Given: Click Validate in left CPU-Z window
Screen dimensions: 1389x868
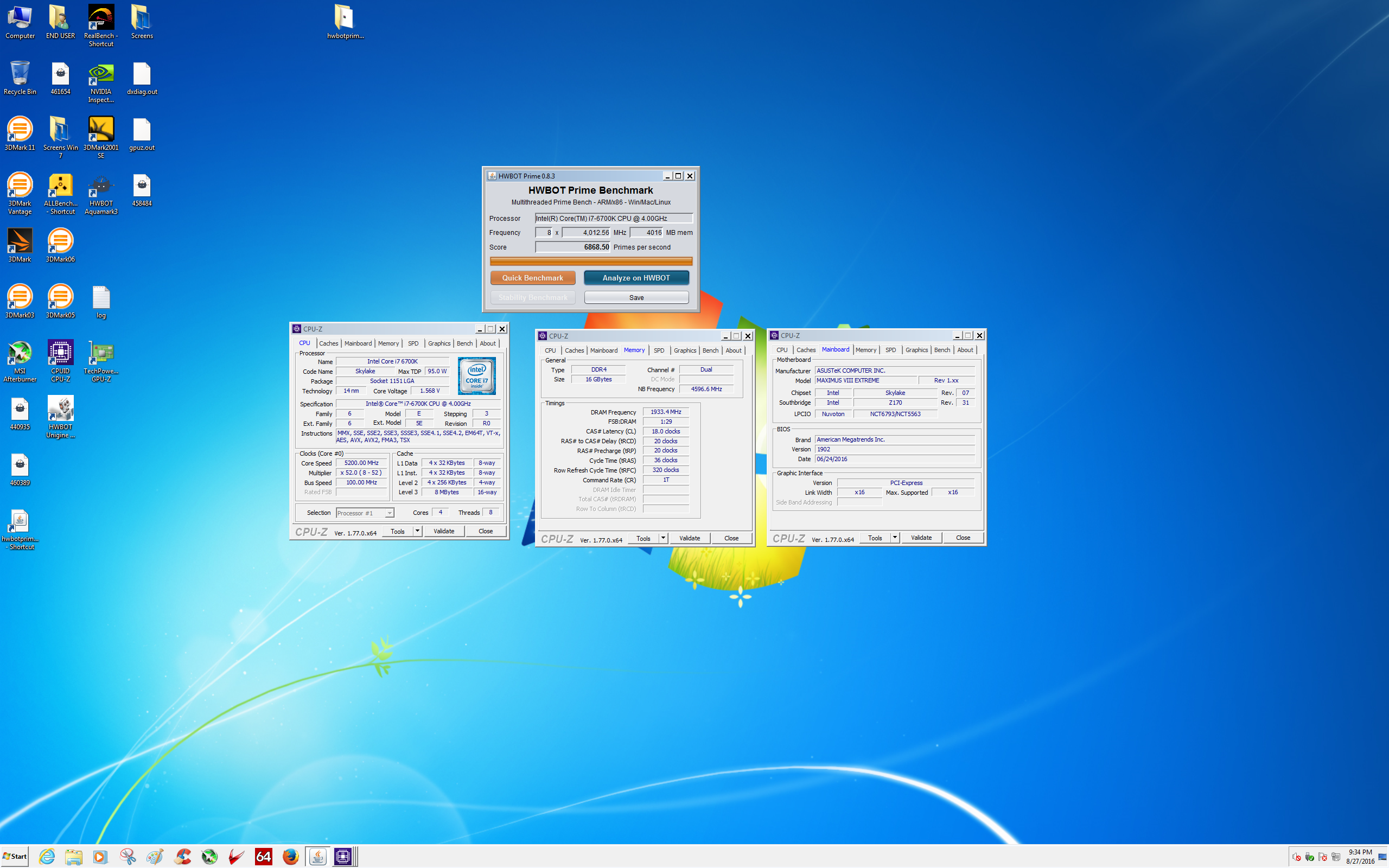Looking at the screenshot, I should (x=443, y=531).
